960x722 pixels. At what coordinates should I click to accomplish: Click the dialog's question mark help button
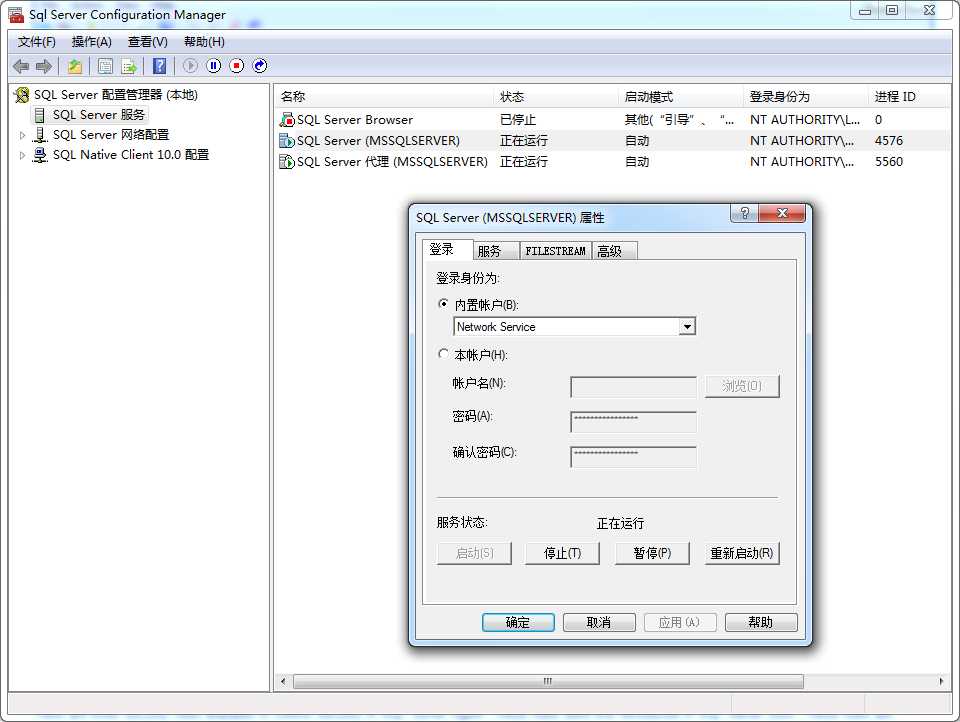click(x=744, y=213)
